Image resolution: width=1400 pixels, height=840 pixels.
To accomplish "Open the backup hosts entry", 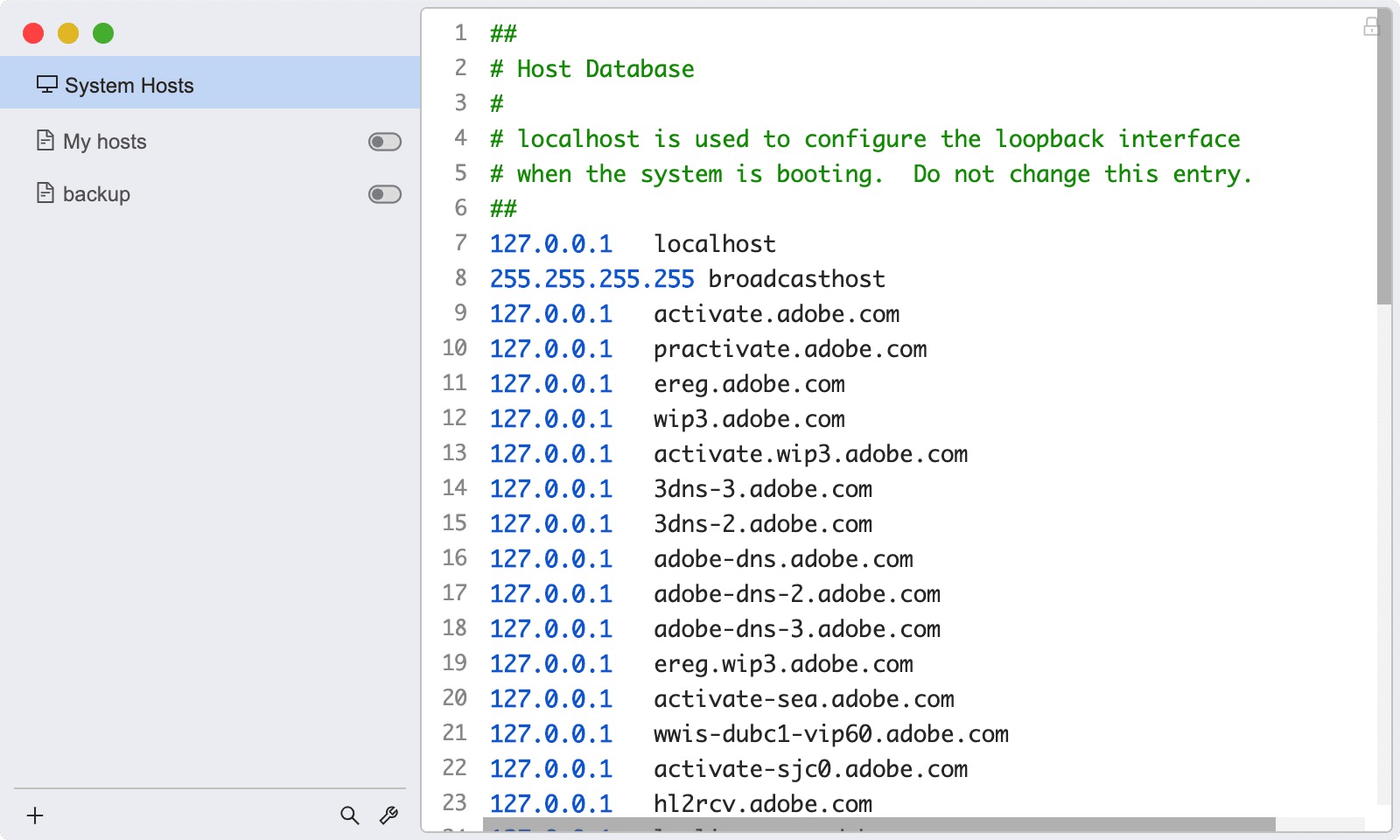I will tap(96, 194).
